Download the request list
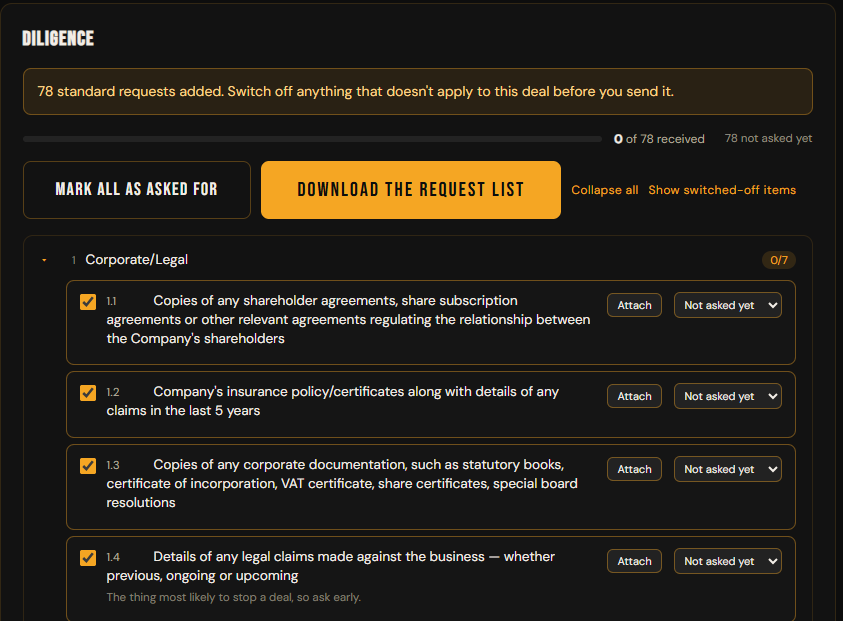Screen dimensions: 843x621 pos(411,190)
